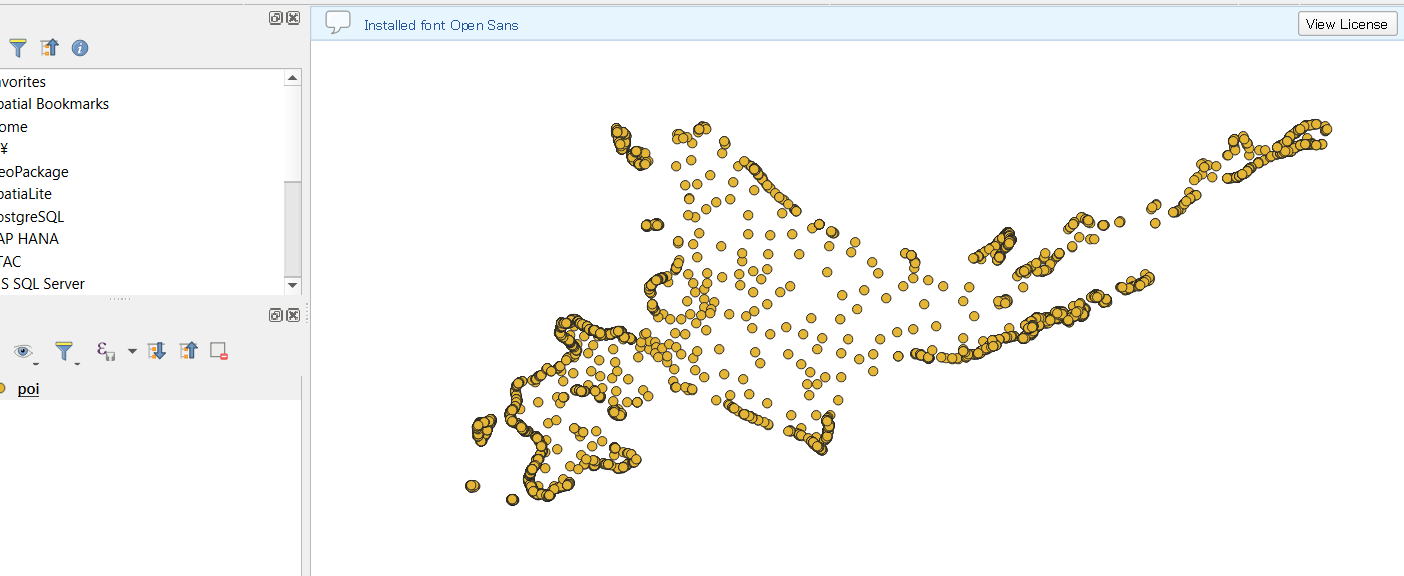Toggle the Browser properties info widget
The width and height of the screenshot is (1404, 576).
point(80,47)
